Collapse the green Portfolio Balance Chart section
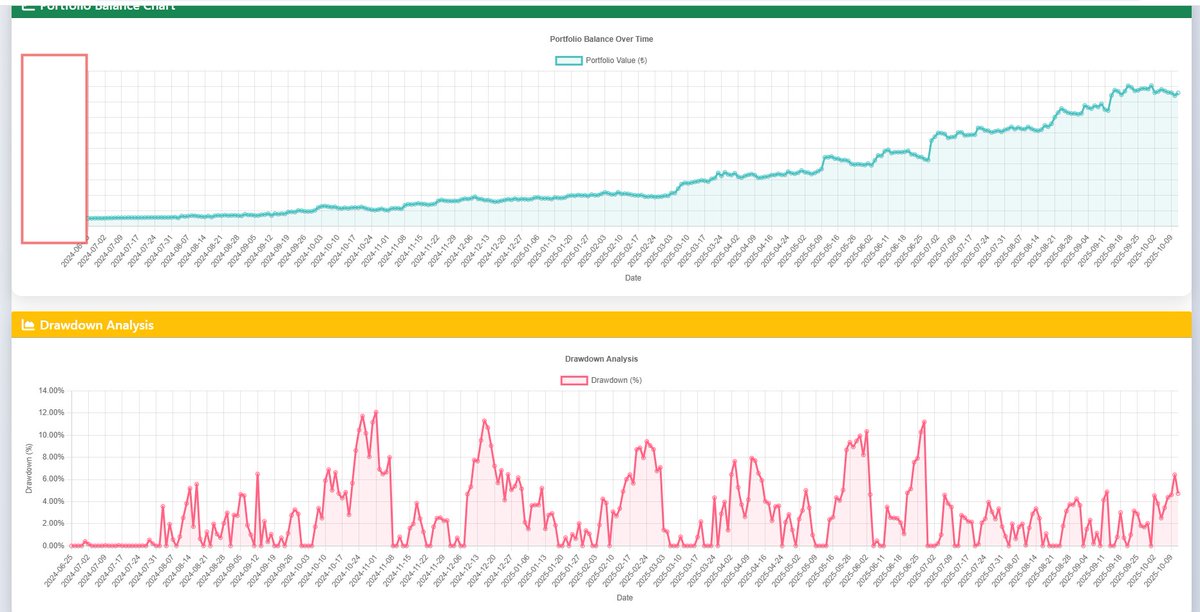The image size is (1200, 612). click(x=600, y=5)
